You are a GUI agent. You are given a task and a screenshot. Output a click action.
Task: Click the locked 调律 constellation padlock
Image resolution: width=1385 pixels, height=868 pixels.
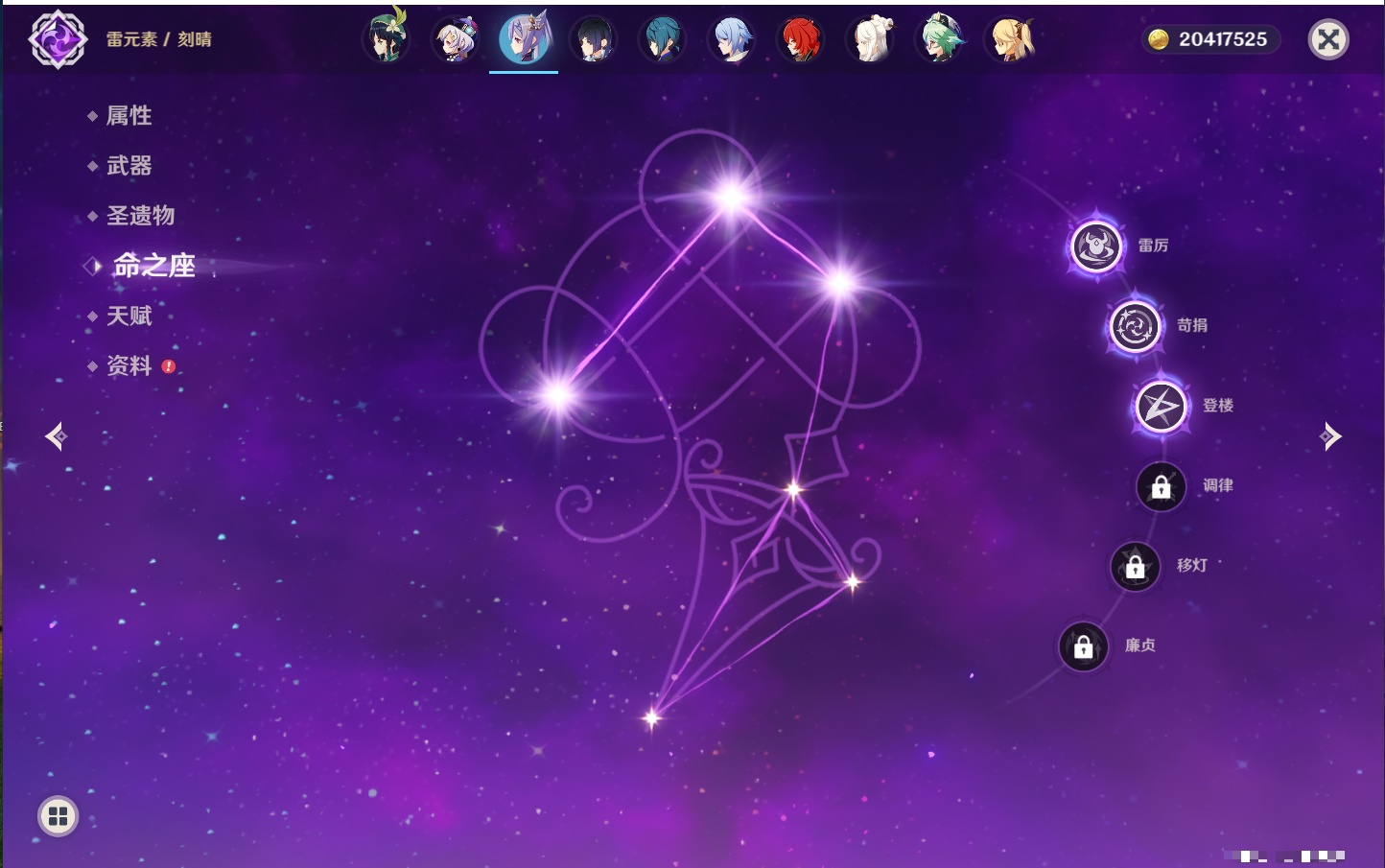coord(1161,486)
